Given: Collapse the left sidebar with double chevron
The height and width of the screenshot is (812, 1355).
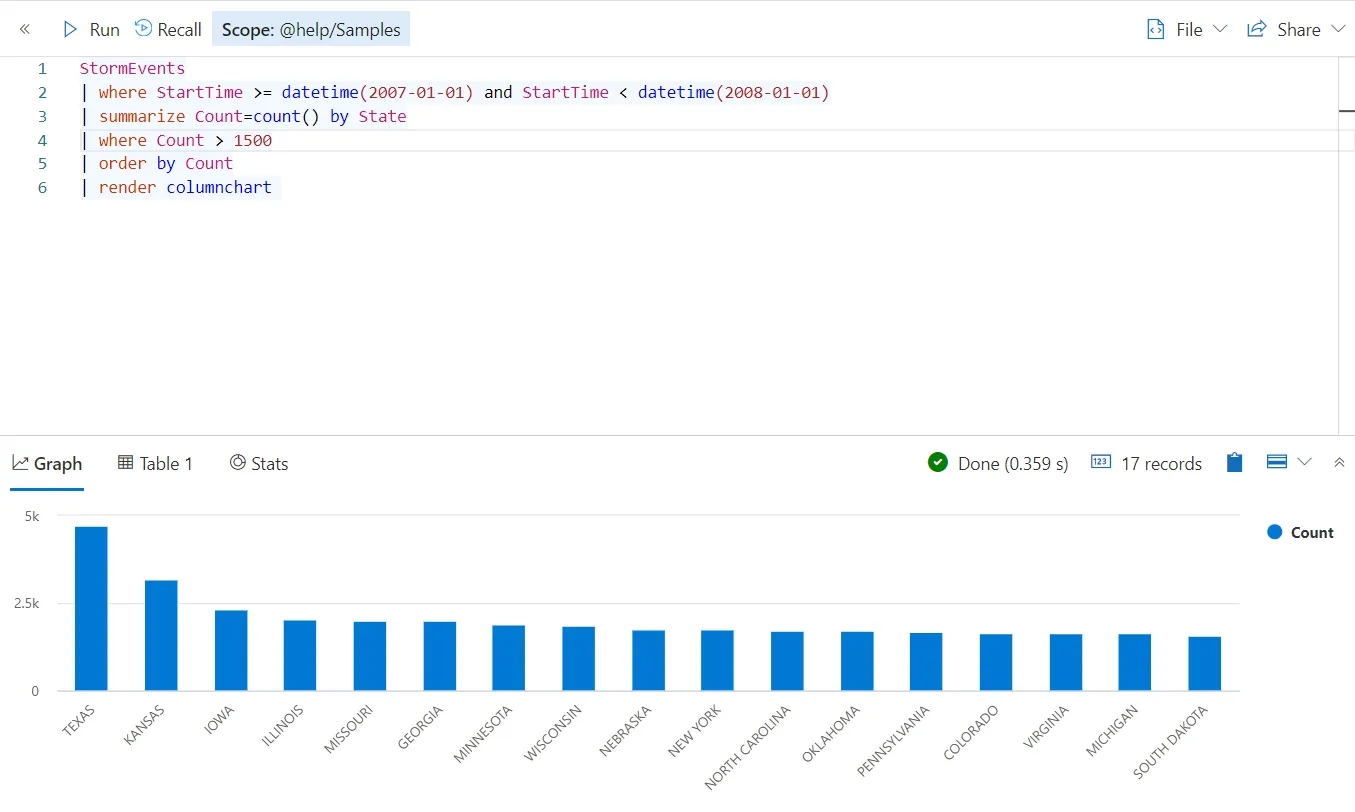Looking at the screenshot, I should 25,29.
